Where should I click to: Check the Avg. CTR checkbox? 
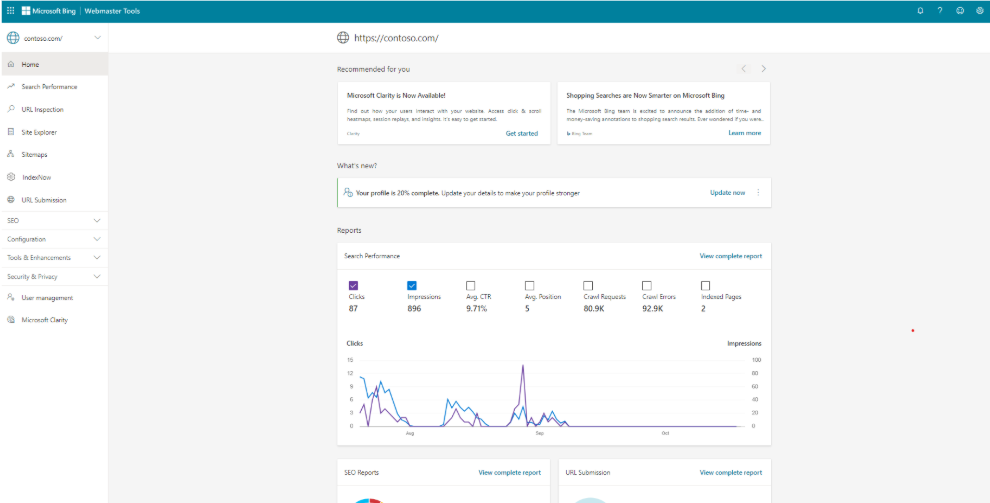[x=470, y=285]
